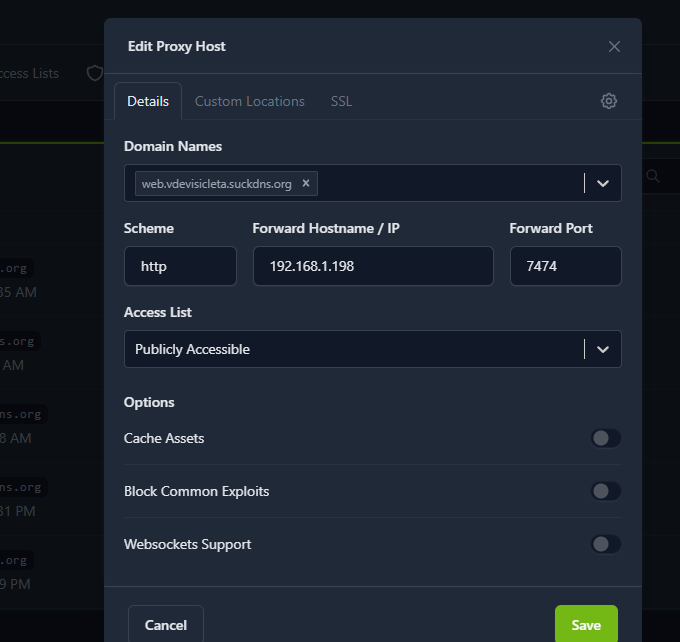Expand the Domain Names chevron arrow
This screenshot has height=642, width=680.
[x=603, y=183]
